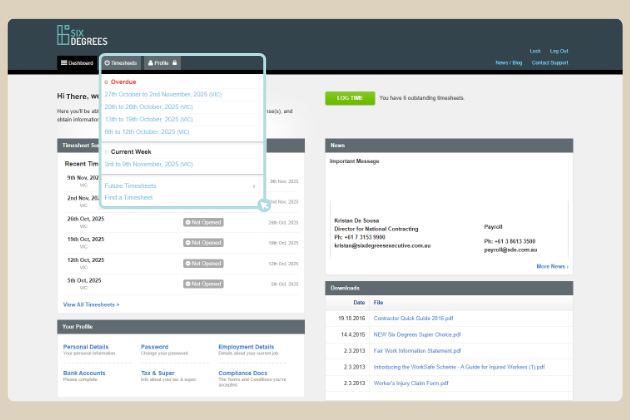Click the Your Profile panel header

coord(181,327)
